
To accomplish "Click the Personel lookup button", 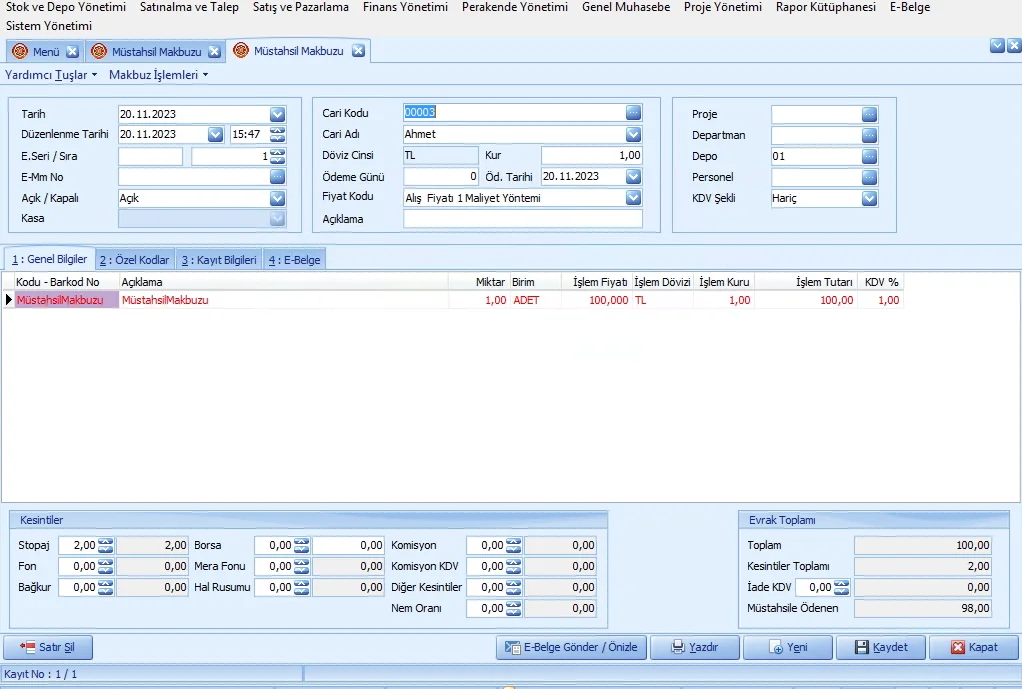I will (869, 177).
